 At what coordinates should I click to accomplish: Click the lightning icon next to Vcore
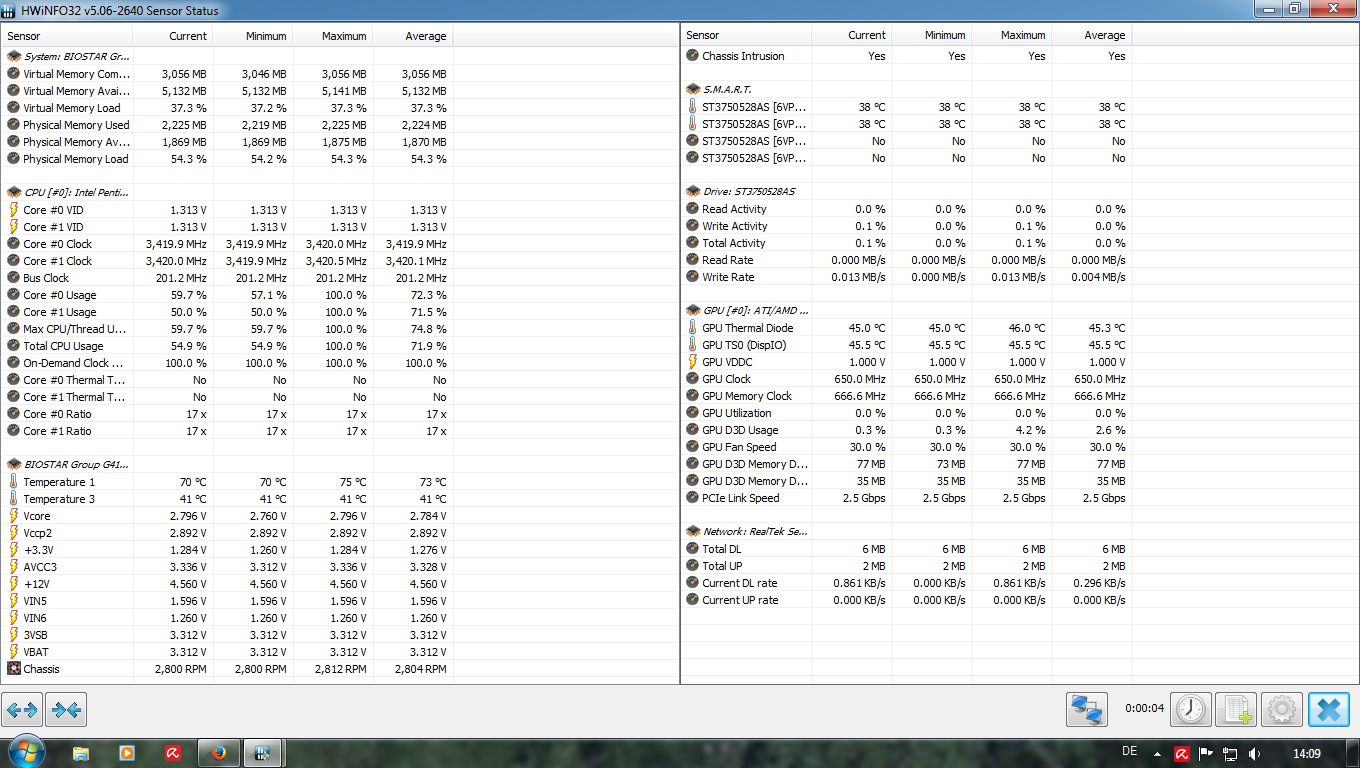tap(14, 516)
